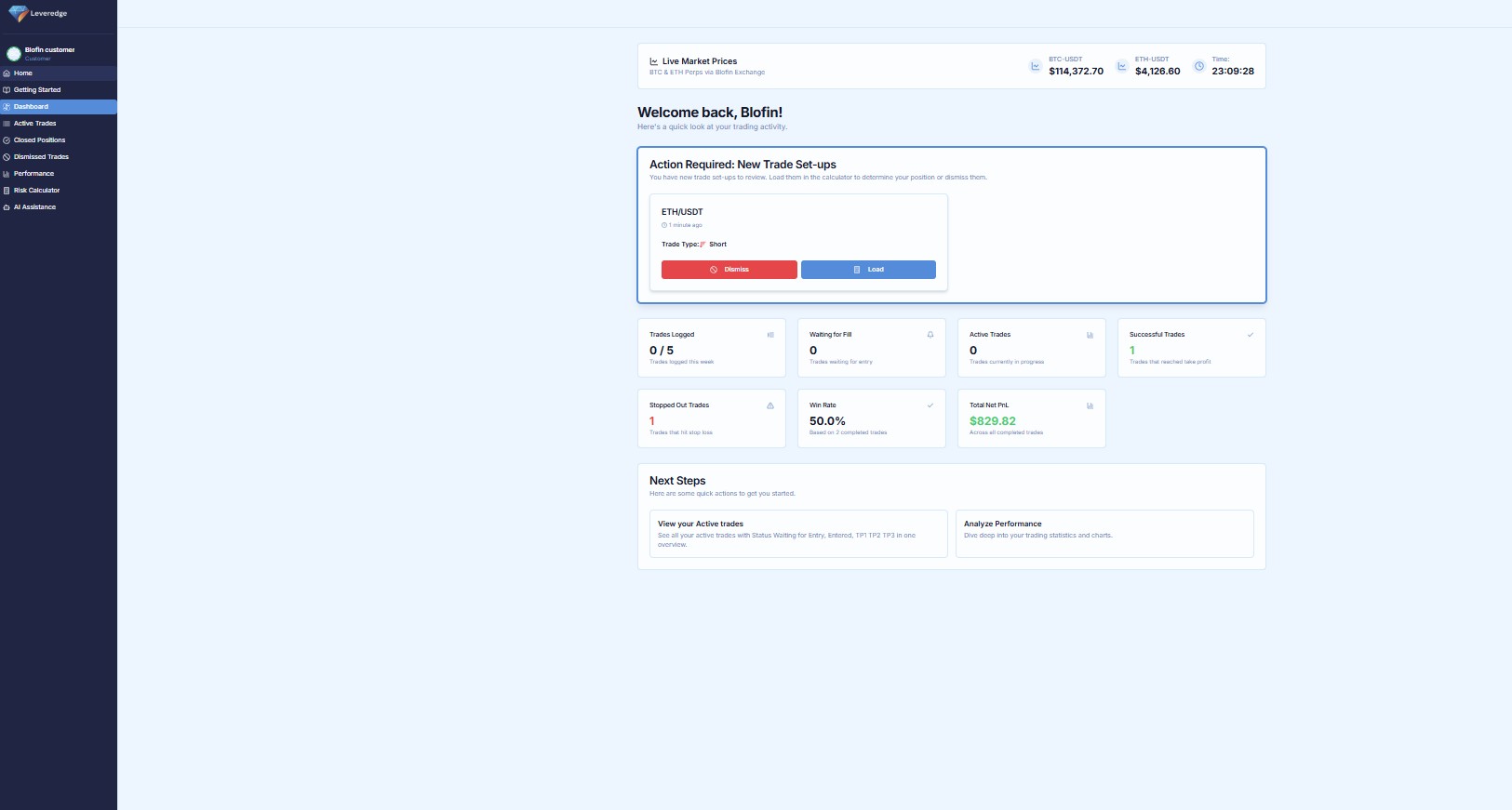Click the Risk Calculator icon
1512x810 pixels.
[x=7, y=191]
